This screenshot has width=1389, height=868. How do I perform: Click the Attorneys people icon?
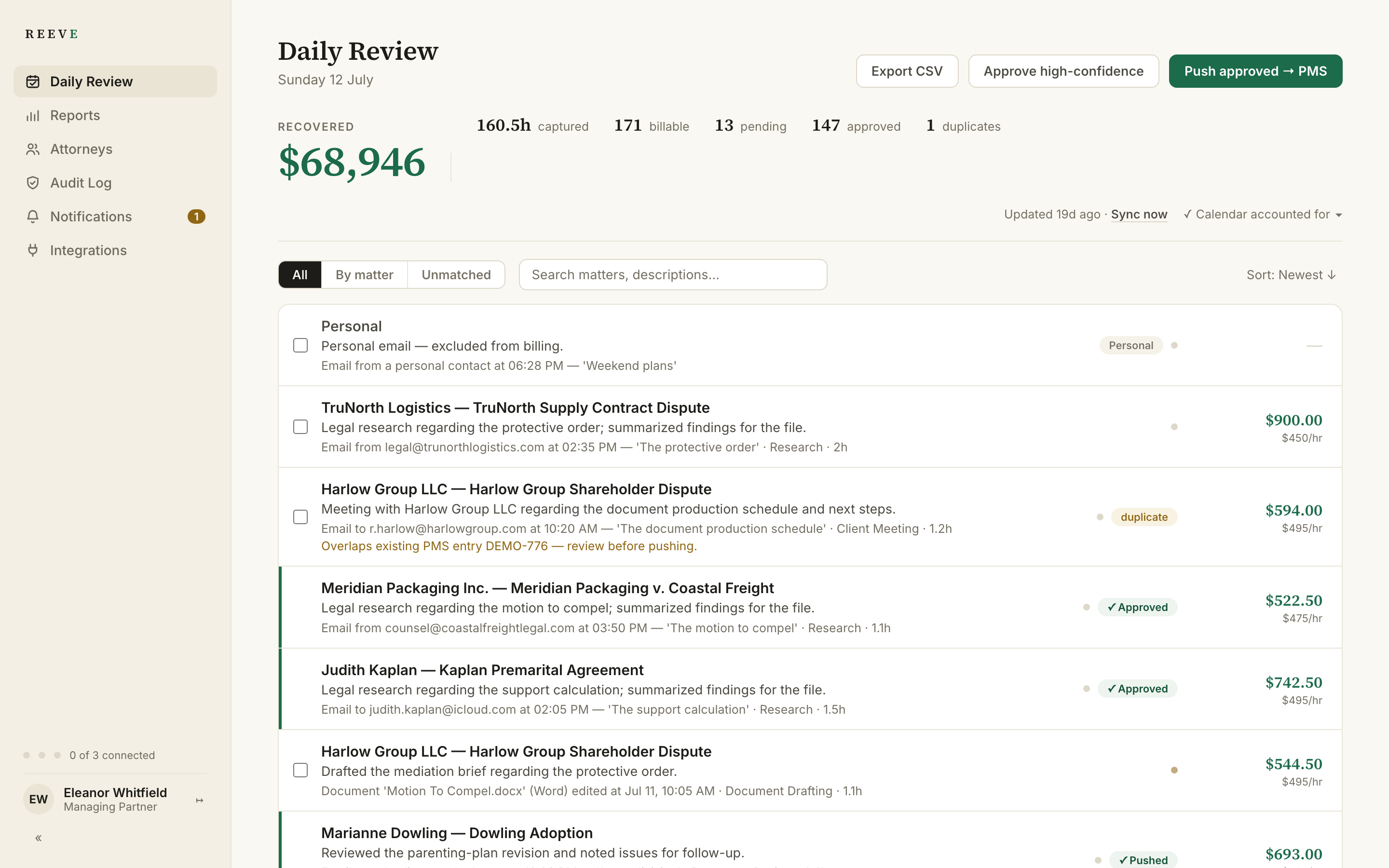[33, 149]
